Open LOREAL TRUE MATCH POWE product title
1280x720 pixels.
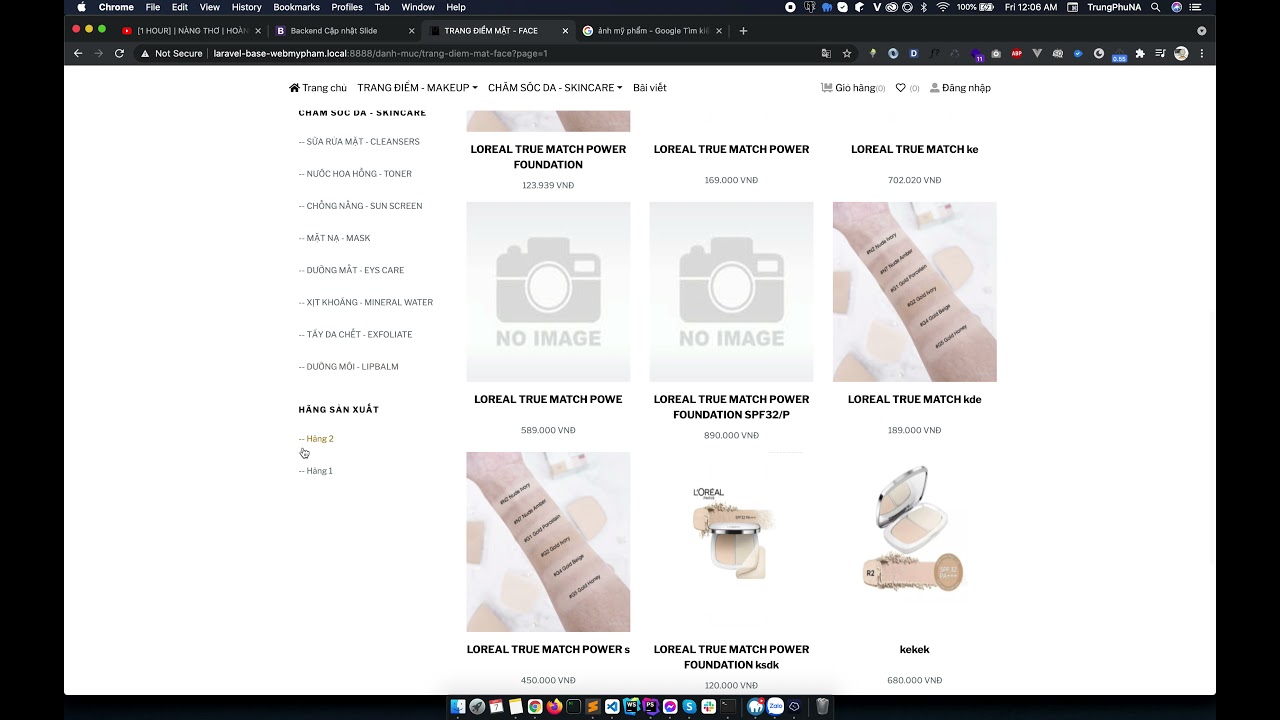[x=548, y=399]
